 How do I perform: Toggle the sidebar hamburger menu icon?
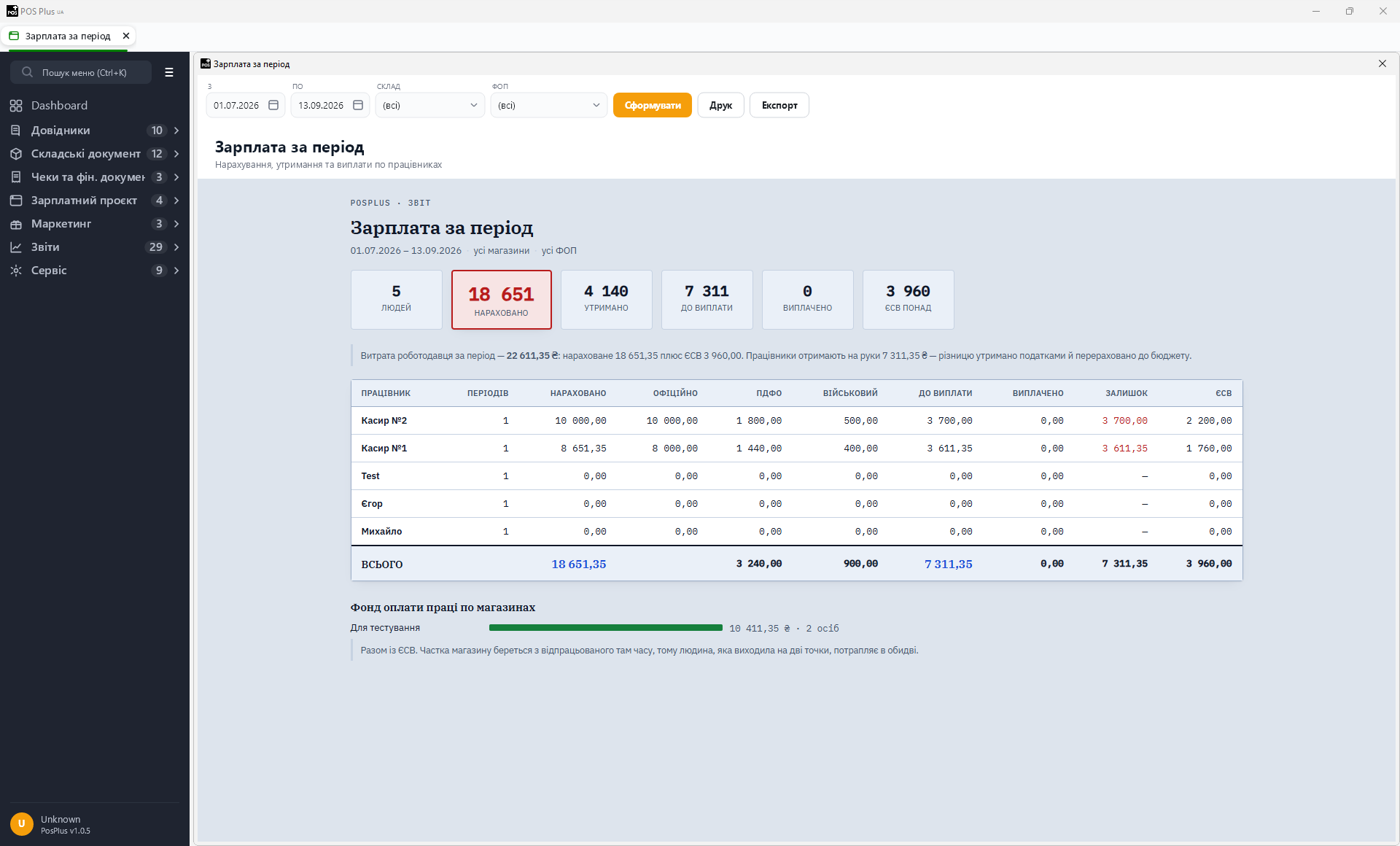pos(169,72)
